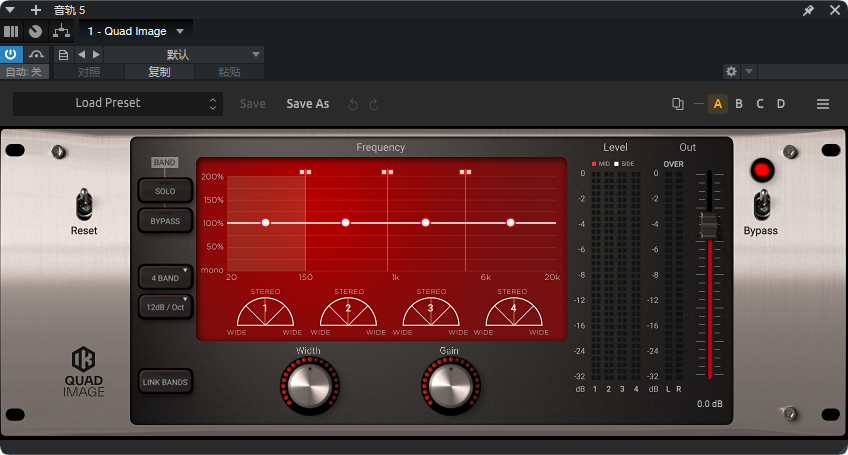848x455 pixels.
Task: Click the round knob icon in top bar
Action: tap(35, 31)
